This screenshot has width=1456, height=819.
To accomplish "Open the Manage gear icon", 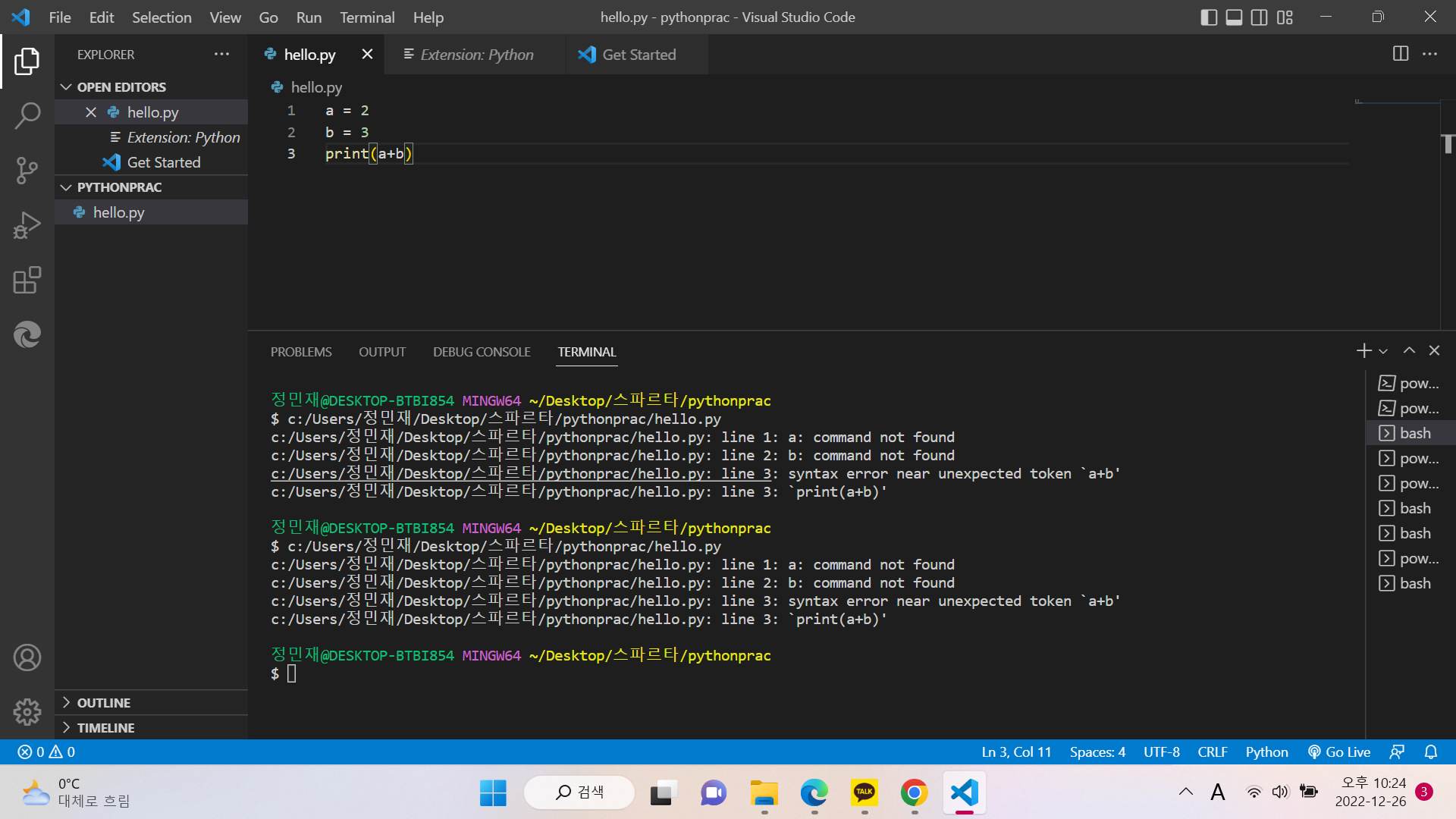I will 27,712.
